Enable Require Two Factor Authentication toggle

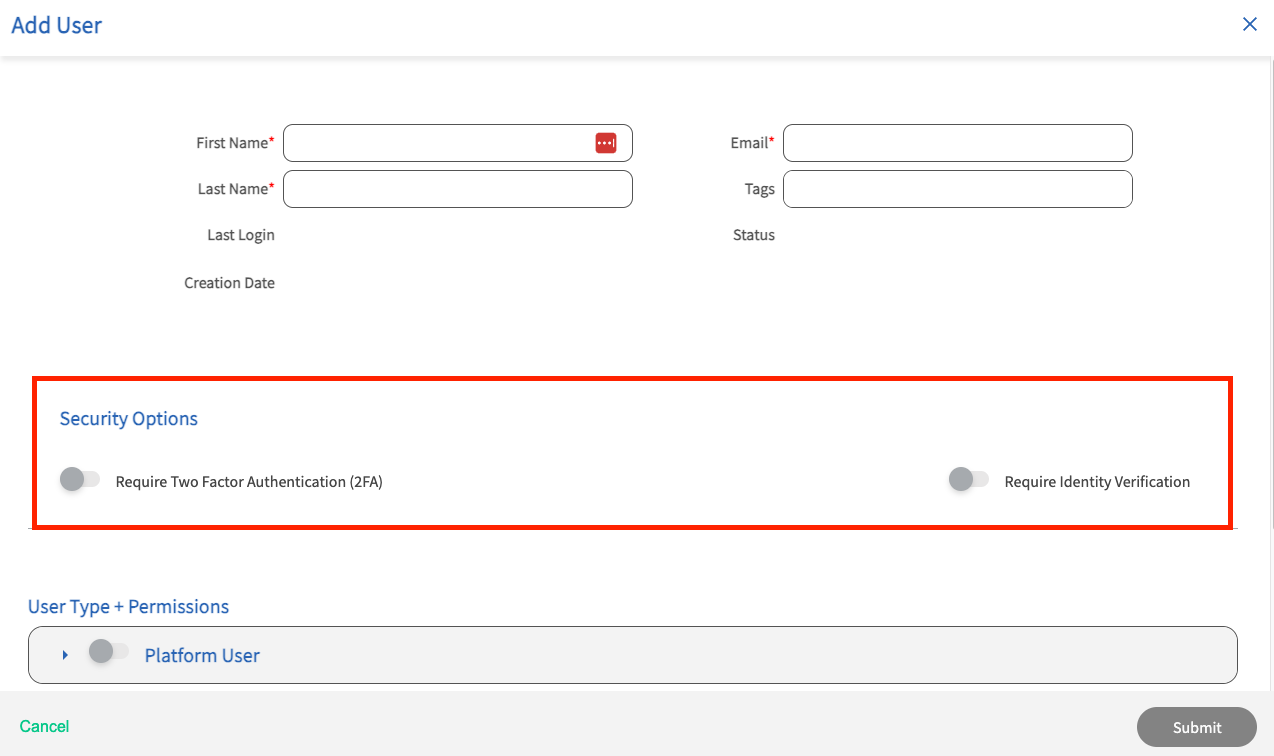coord(80,480)
